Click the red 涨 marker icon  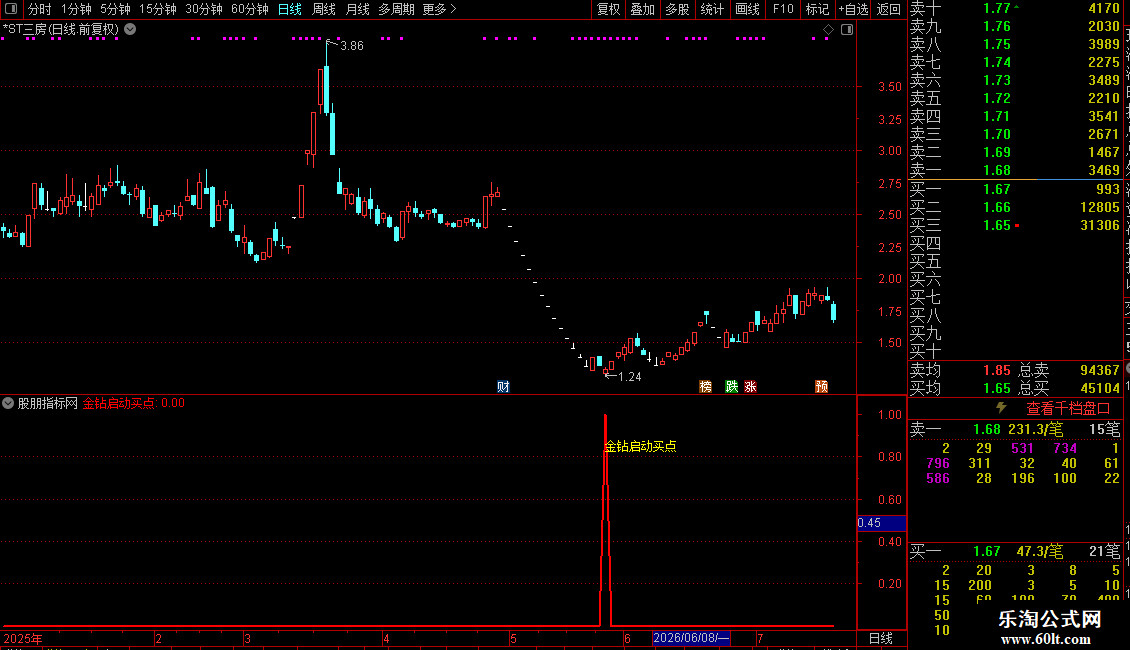[750, 387]
